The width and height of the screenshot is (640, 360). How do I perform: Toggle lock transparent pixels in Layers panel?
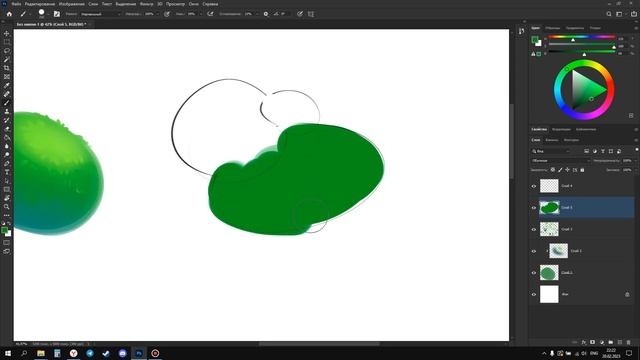tap(553, 170)
